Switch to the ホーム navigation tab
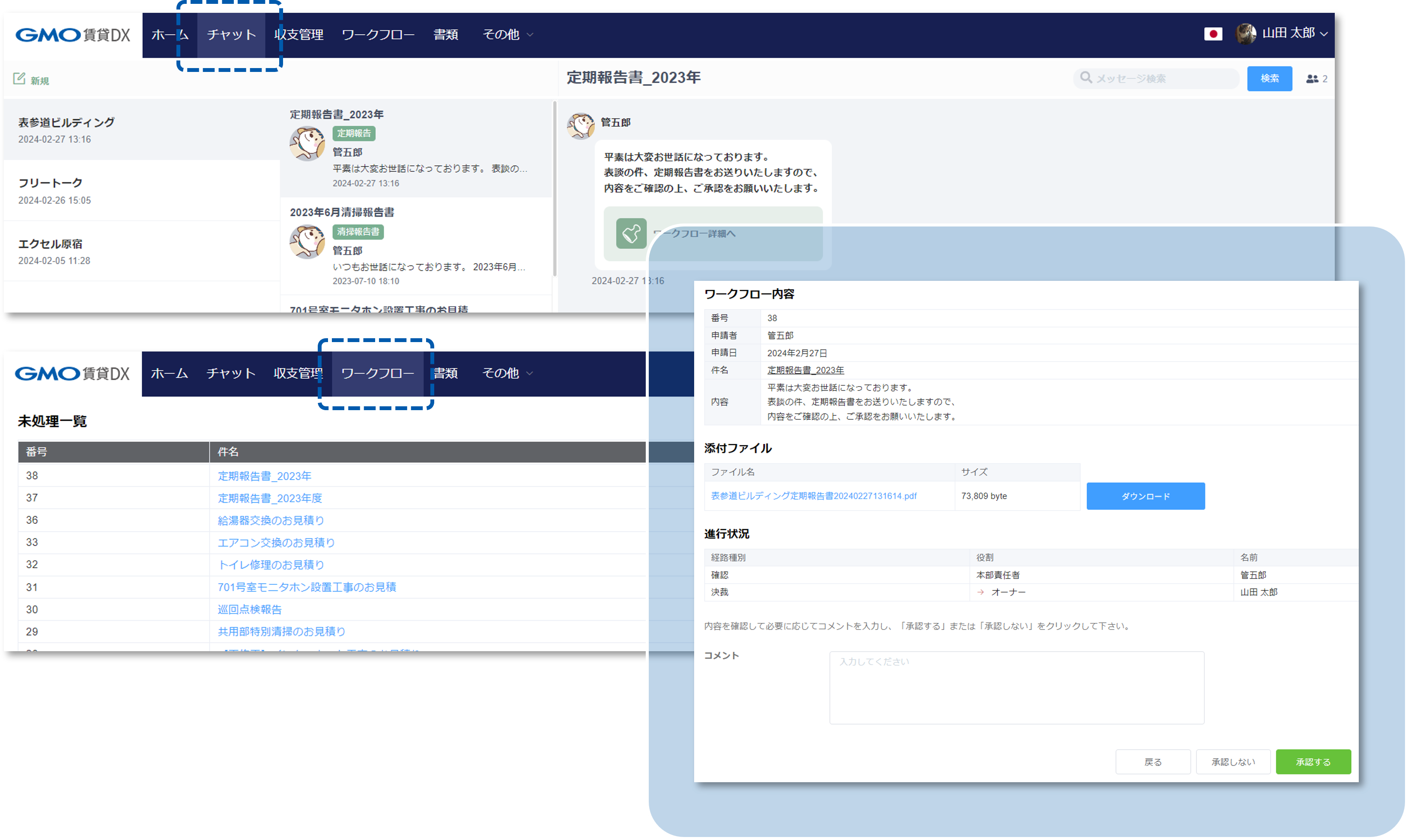This screenshot has height=840, width=1408. (x=169, y=34)
